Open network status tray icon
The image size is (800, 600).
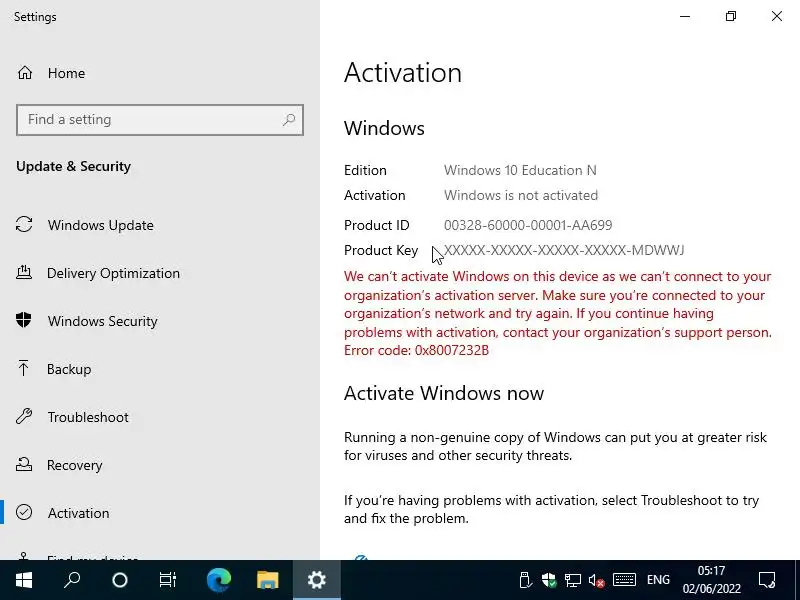coord(572,580)
